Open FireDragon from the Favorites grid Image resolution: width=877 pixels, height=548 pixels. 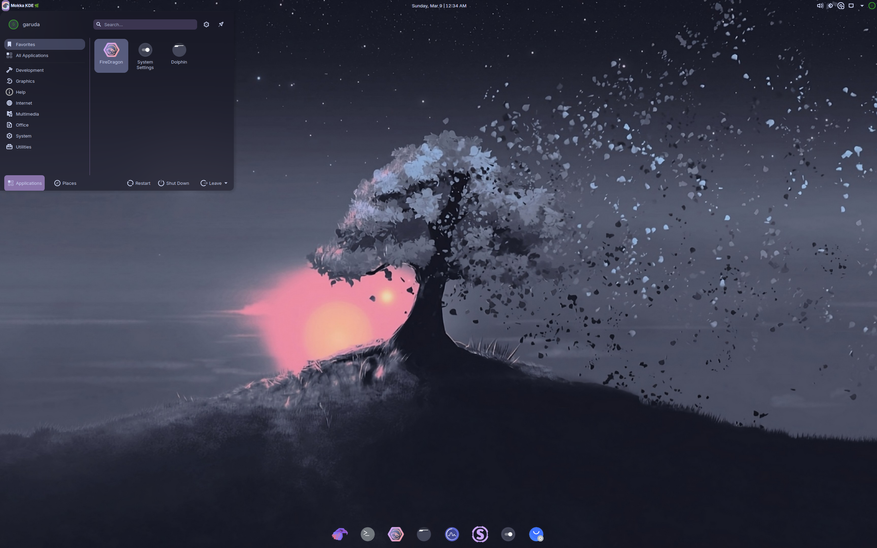(111, 55)
